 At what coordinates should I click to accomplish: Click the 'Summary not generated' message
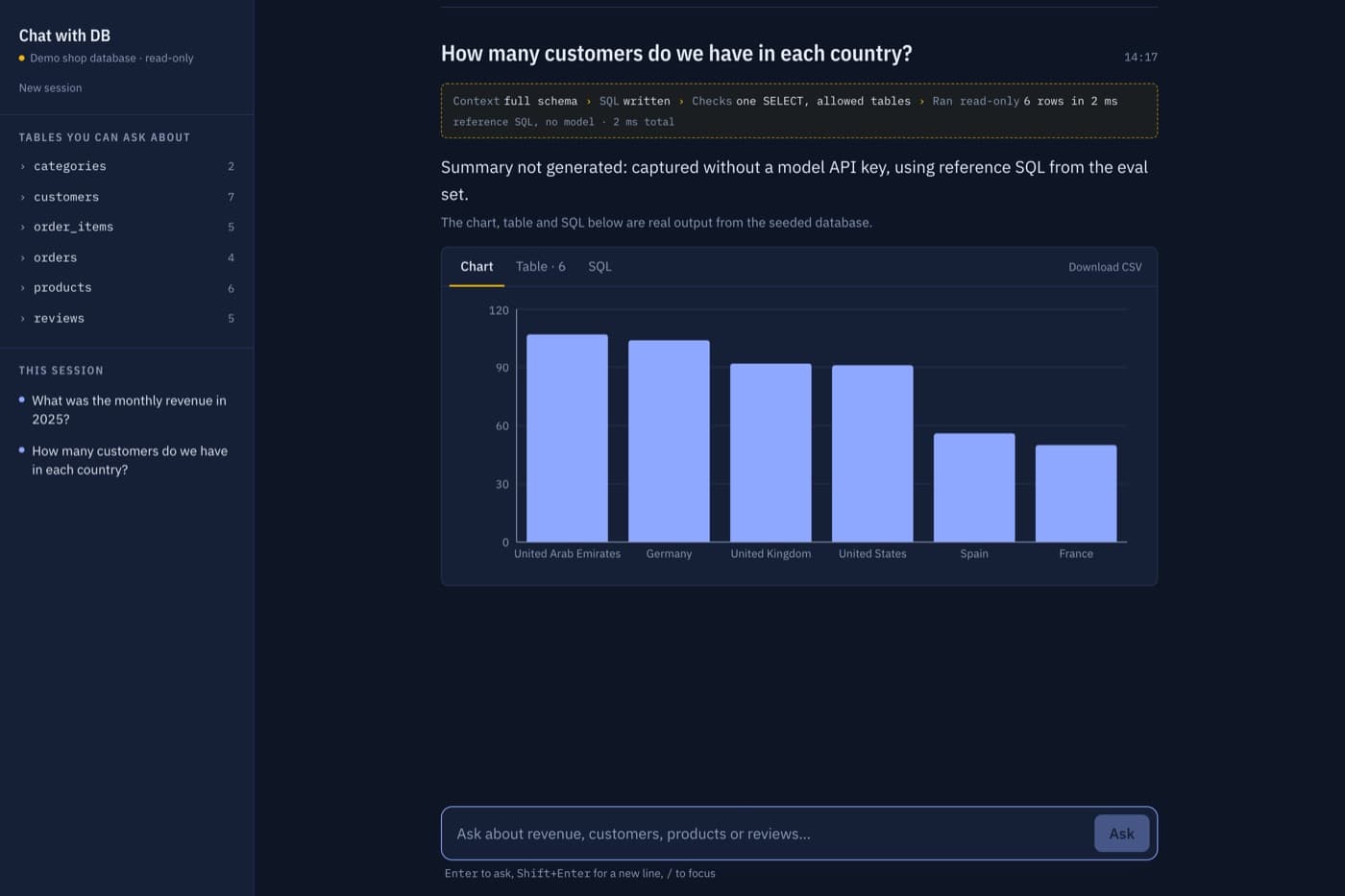pyautogui.click(x=795, y=181)
